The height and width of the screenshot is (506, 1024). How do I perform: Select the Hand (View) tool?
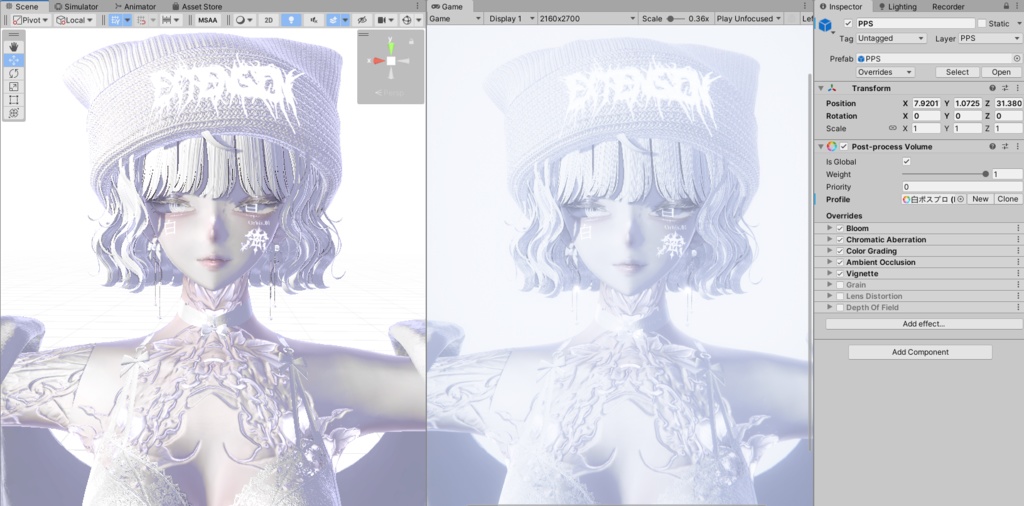14,47
